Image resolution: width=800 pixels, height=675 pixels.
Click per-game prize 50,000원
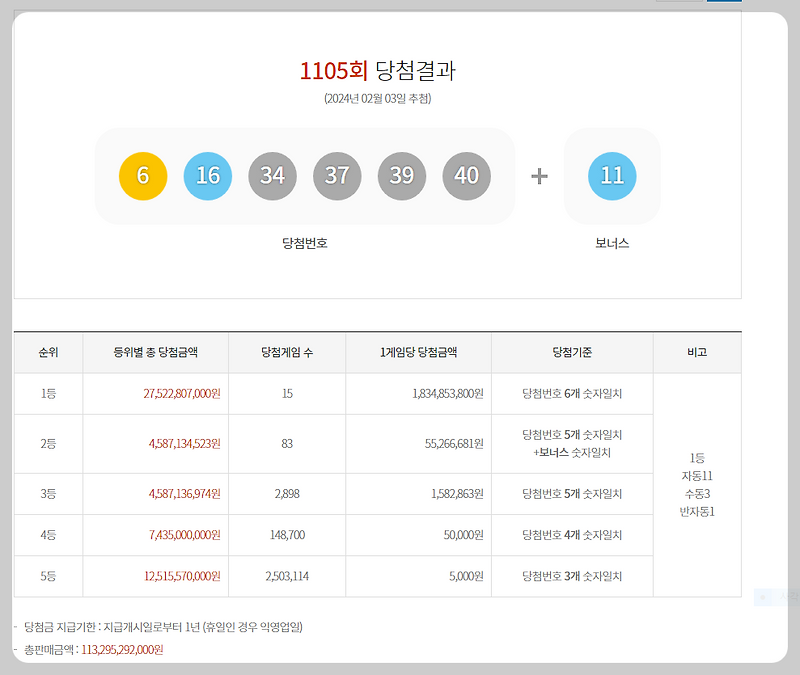(x=463, y=535)
